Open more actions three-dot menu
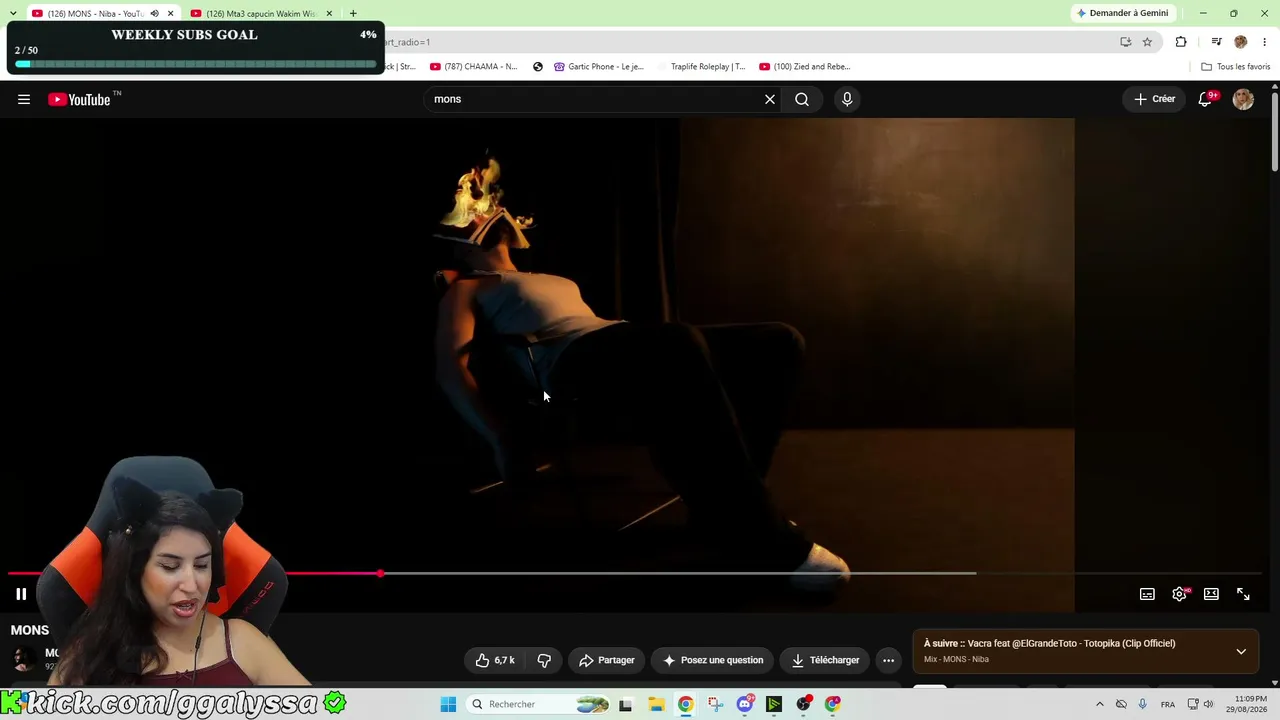 pos(888,660)
